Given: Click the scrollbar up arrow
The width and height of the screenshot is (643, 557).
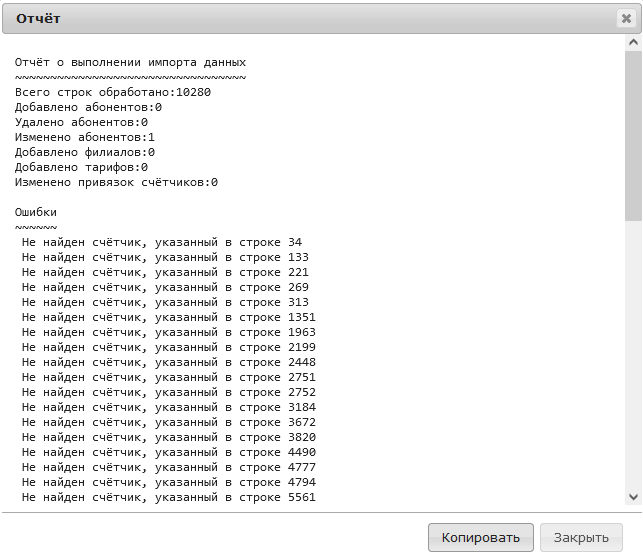Looking at the screenshot, I should pos(633,45).
